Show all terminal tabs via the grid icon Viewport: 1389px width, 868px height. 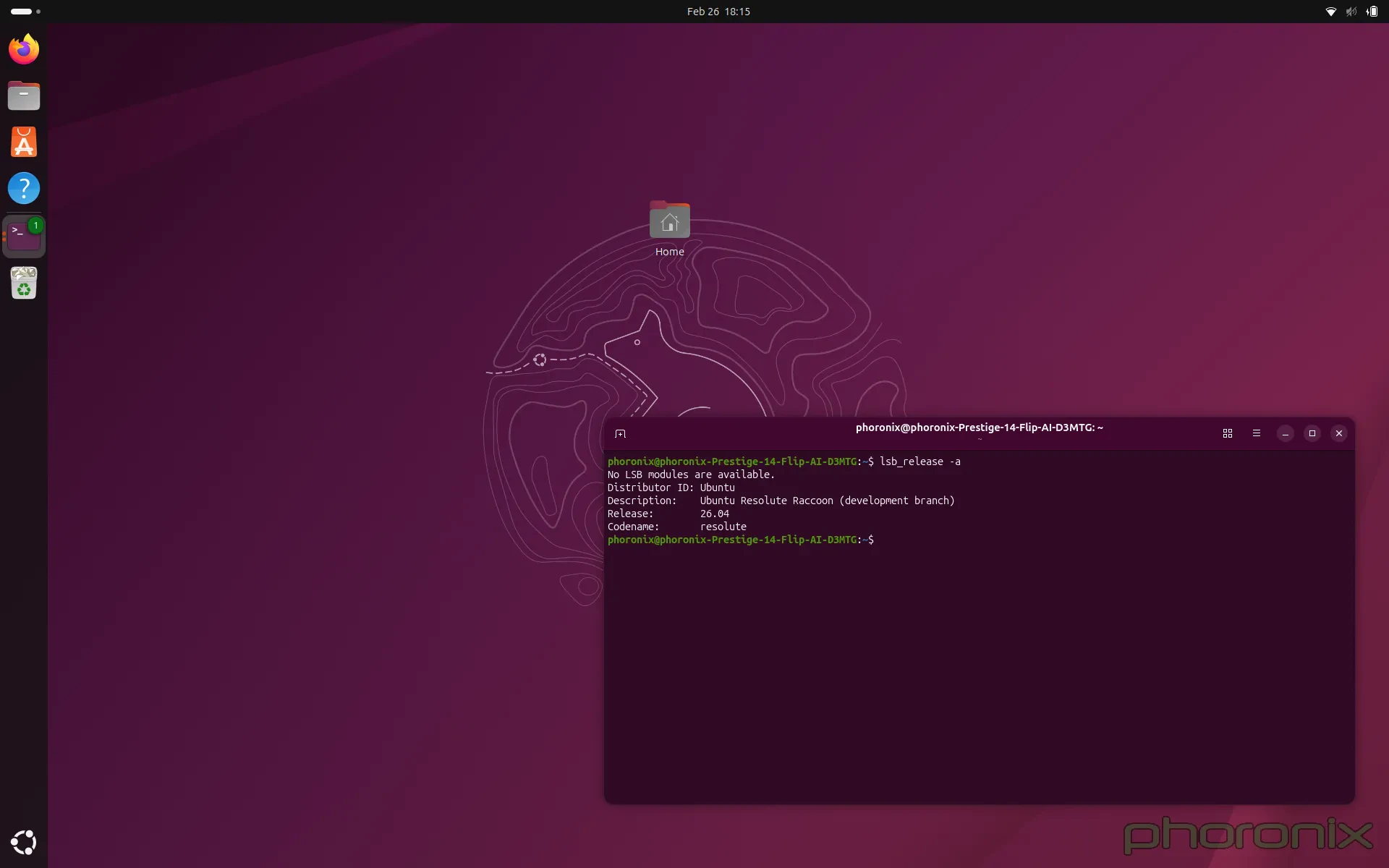(1227, 433)
